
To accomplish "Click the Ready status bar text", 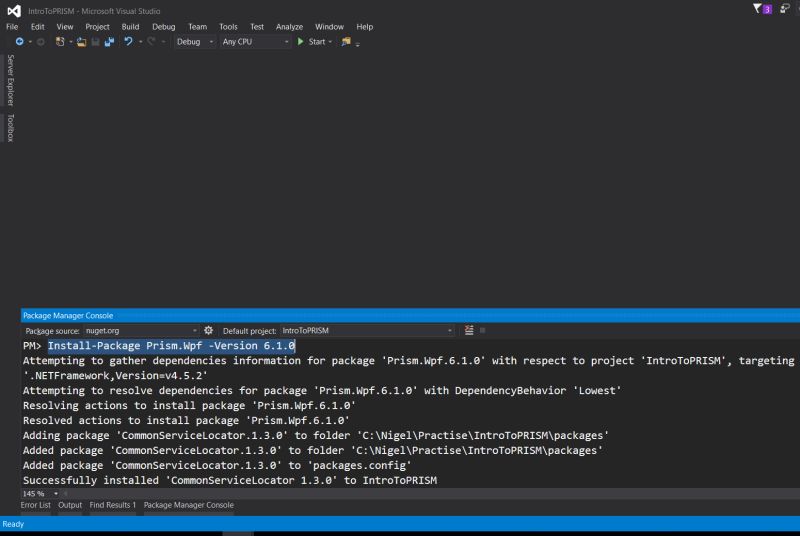I will point(13,524).
